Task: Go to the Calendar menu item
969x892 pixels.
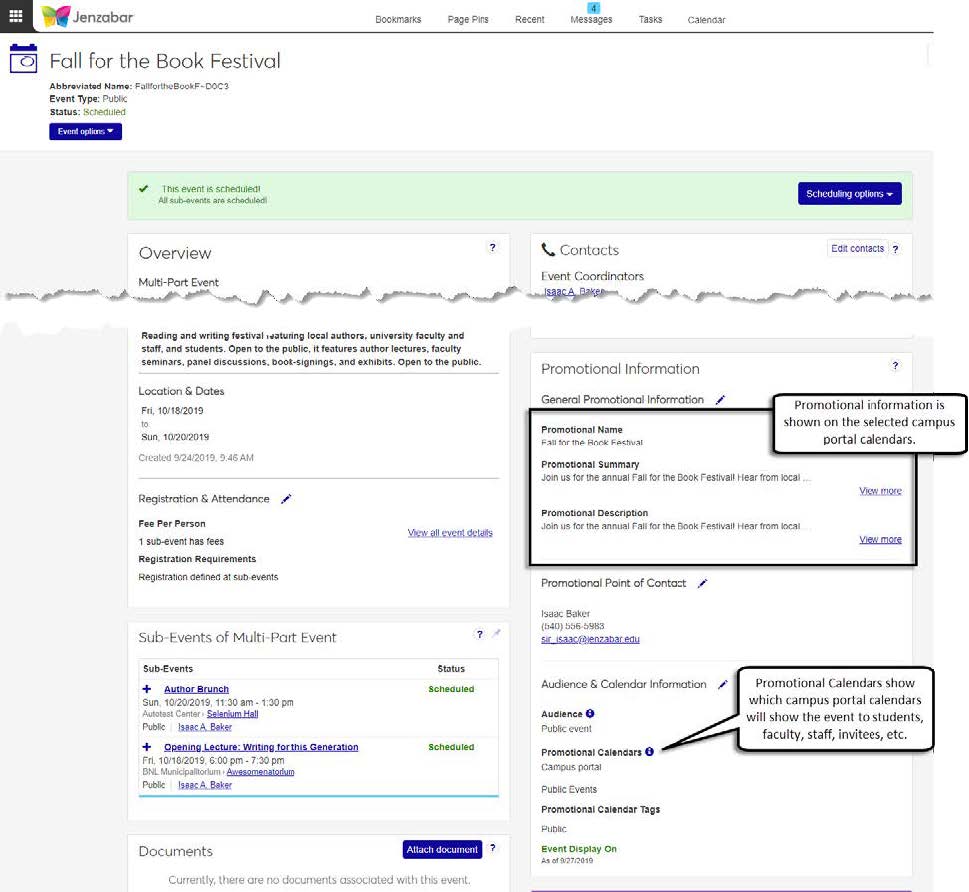Action: 706,20
